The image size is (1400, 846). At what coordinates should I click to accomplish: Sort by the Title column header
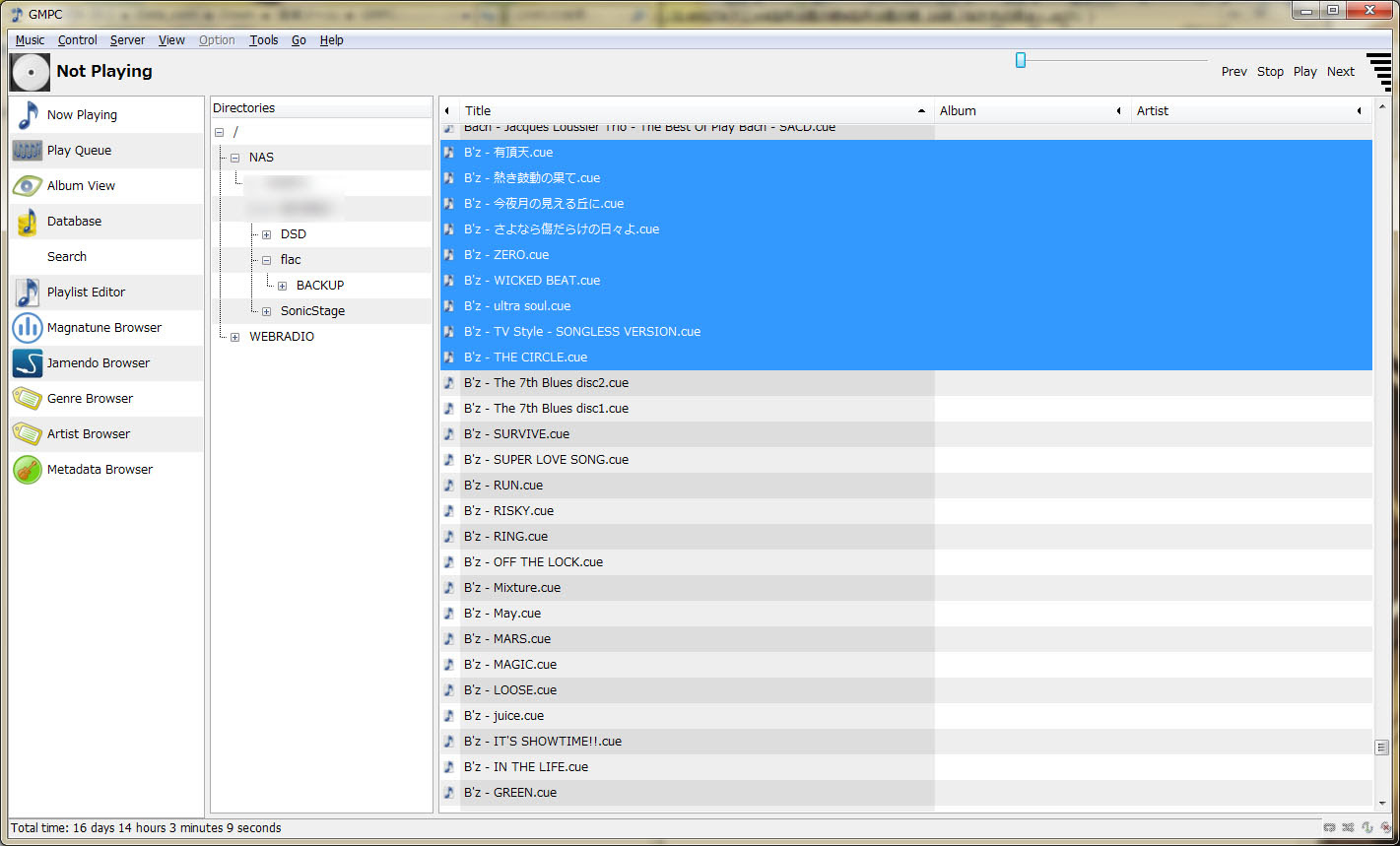pos(697,111)
